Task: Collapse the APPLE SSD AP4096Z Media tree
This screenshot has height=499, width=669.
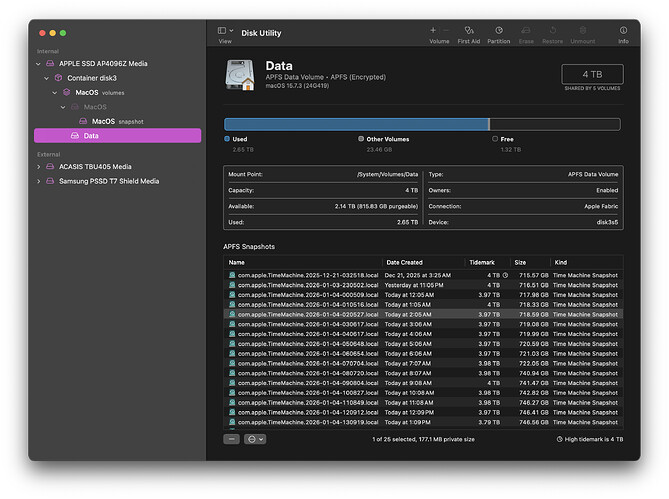Action: (39, 62)
